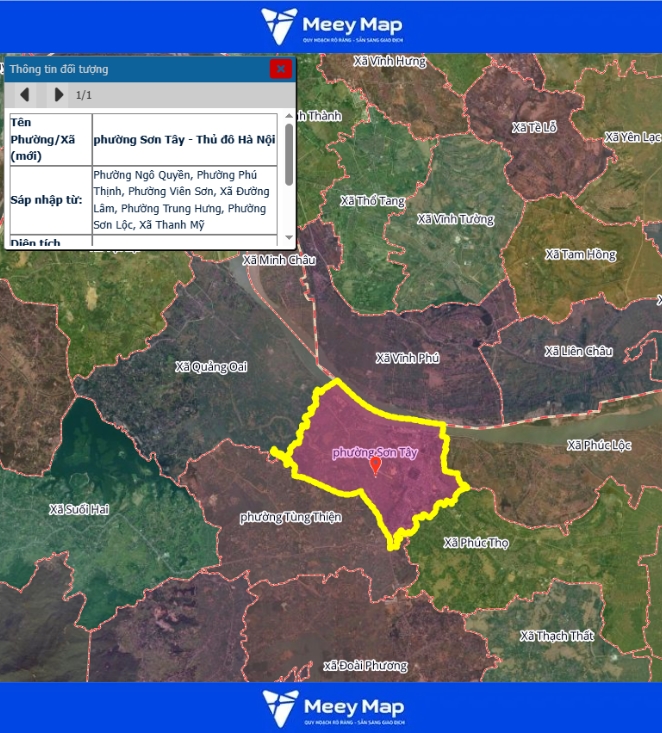Click the info panel scrollbar down arrow
662x733 pixels.
pyautogui.click(x=289, y=238)
